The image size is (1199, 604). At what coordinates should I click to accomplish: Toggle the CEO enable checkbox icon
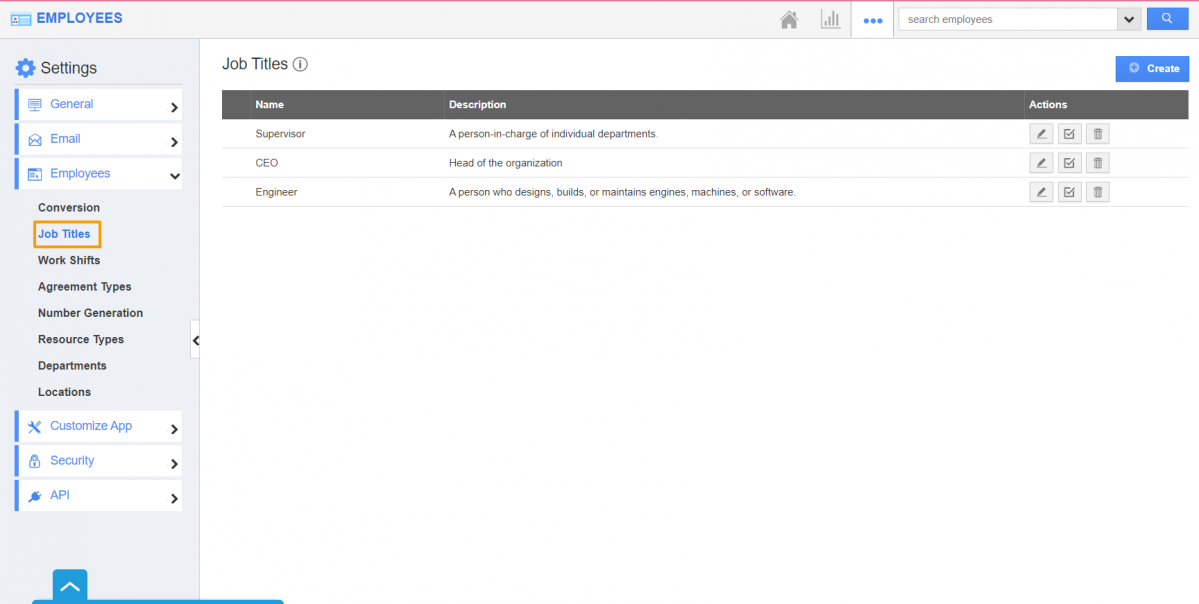pyautogui.click(x=1069, y=163)
